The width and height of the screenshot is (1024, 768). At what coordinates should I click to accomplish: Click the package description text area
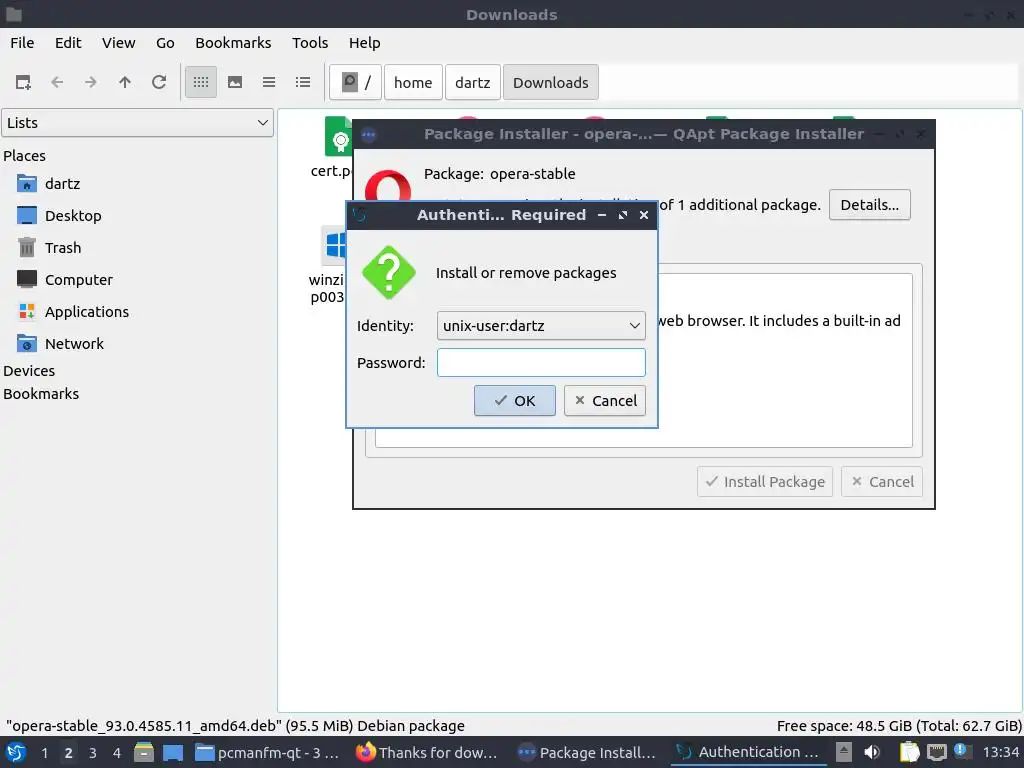[x=784, y=360]
